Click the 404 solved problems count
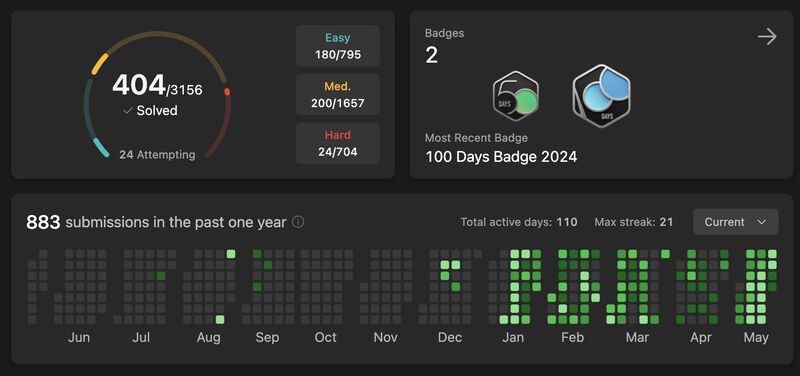The image size is (800, 376). point(139,85)
